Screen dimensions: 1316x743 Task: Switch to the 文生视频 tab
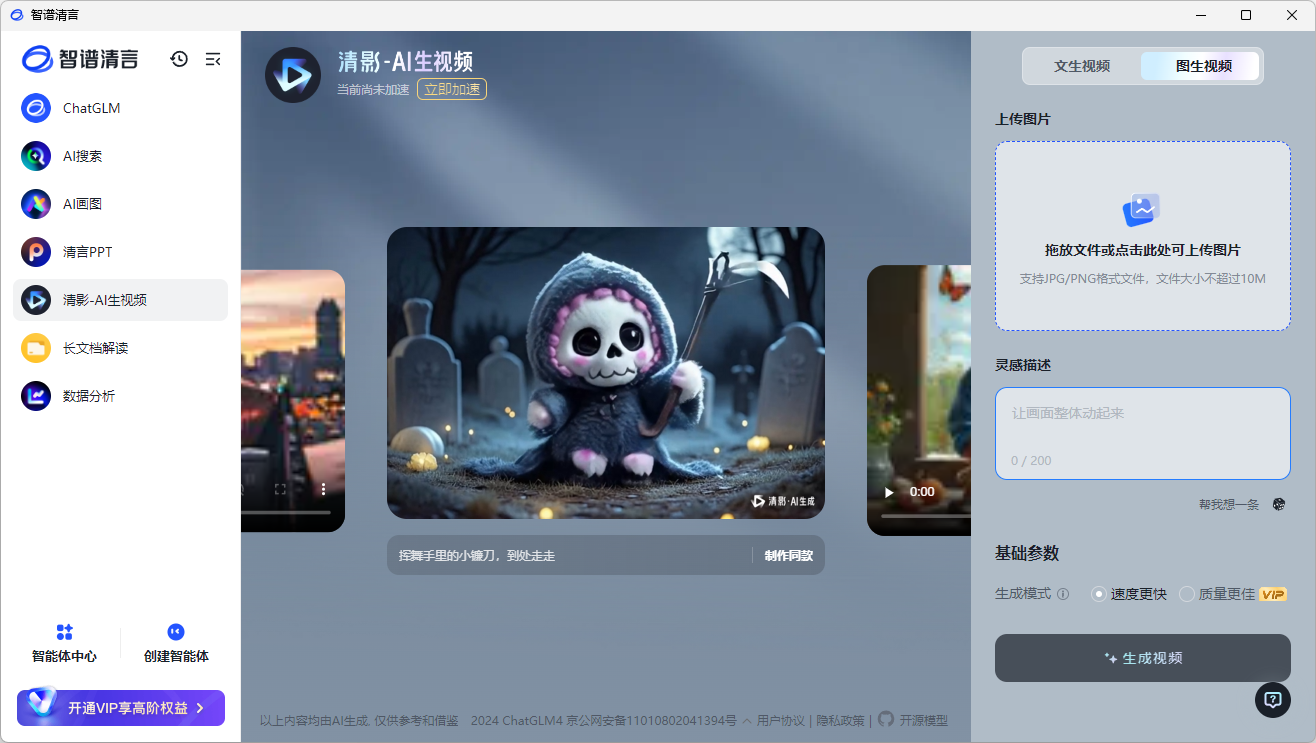(1082, 66)
